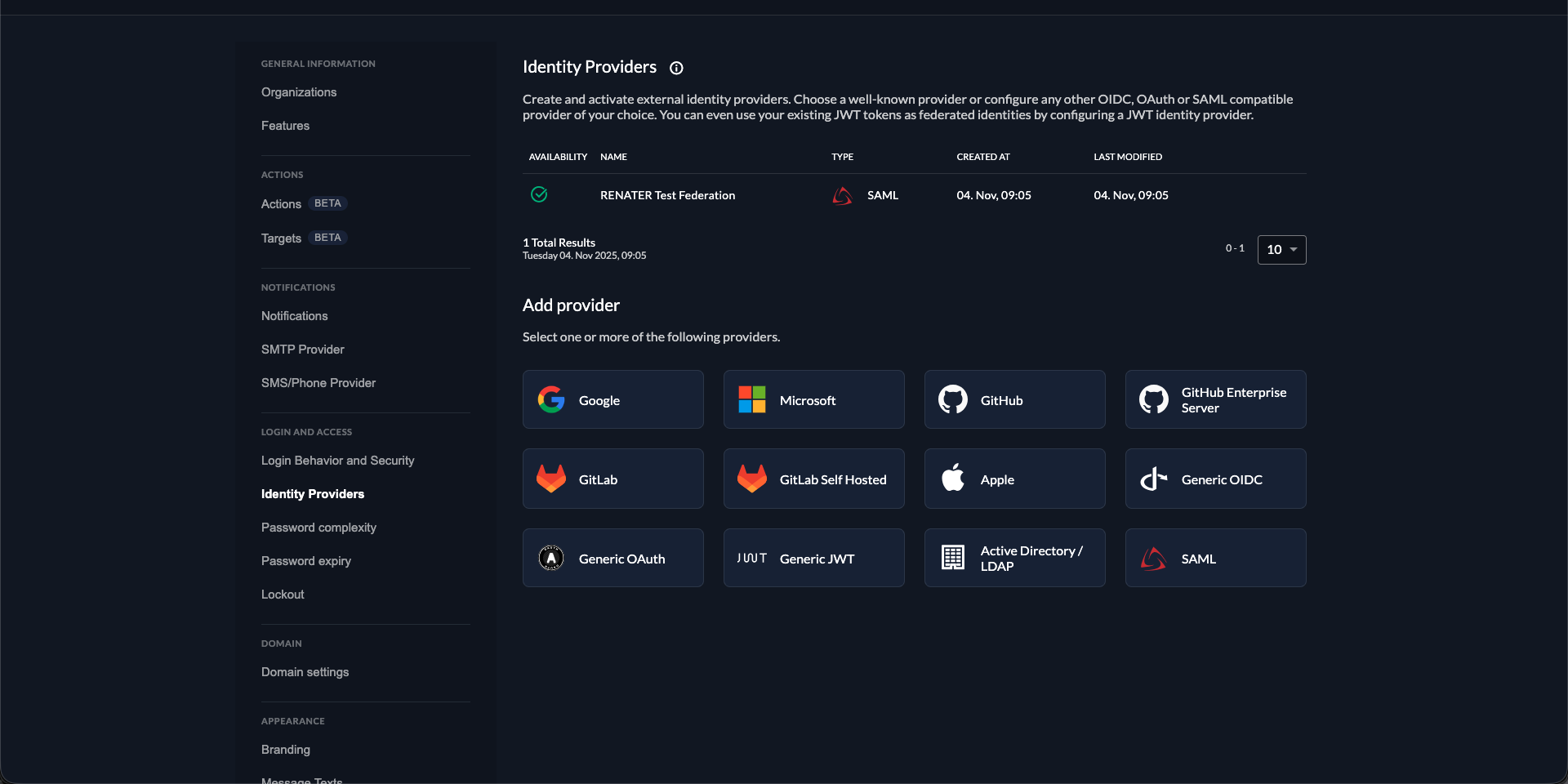Choose GitHub Enterprise Server provider
1568x784 pixels.
click(x=1215, y=399)
